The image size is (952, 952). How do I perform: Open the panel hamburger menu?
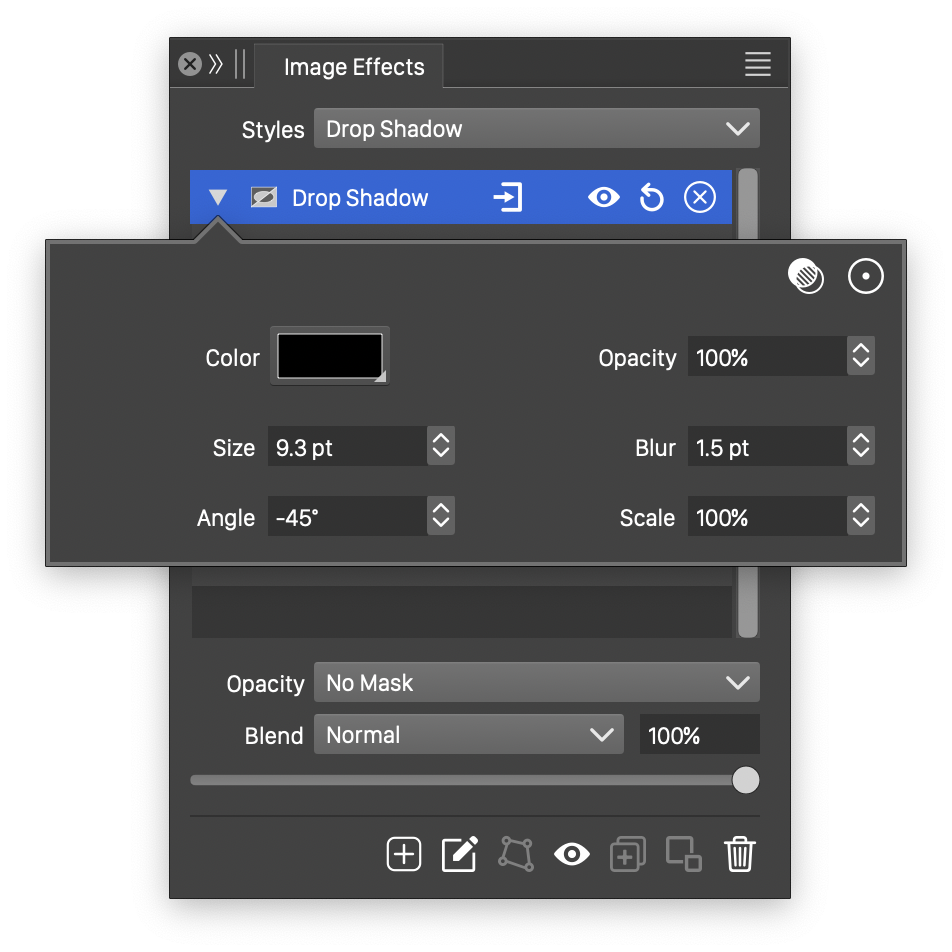click(758, 65)
